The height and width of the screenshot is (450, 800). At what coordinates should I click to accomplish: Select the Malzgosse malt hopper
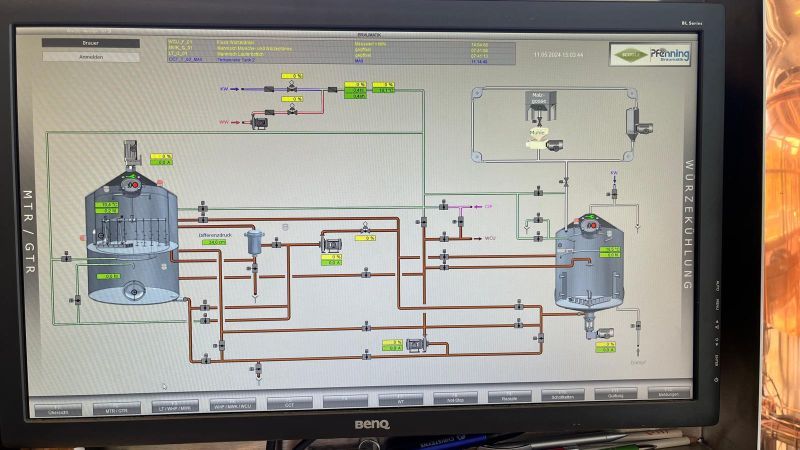click(540, 105)
